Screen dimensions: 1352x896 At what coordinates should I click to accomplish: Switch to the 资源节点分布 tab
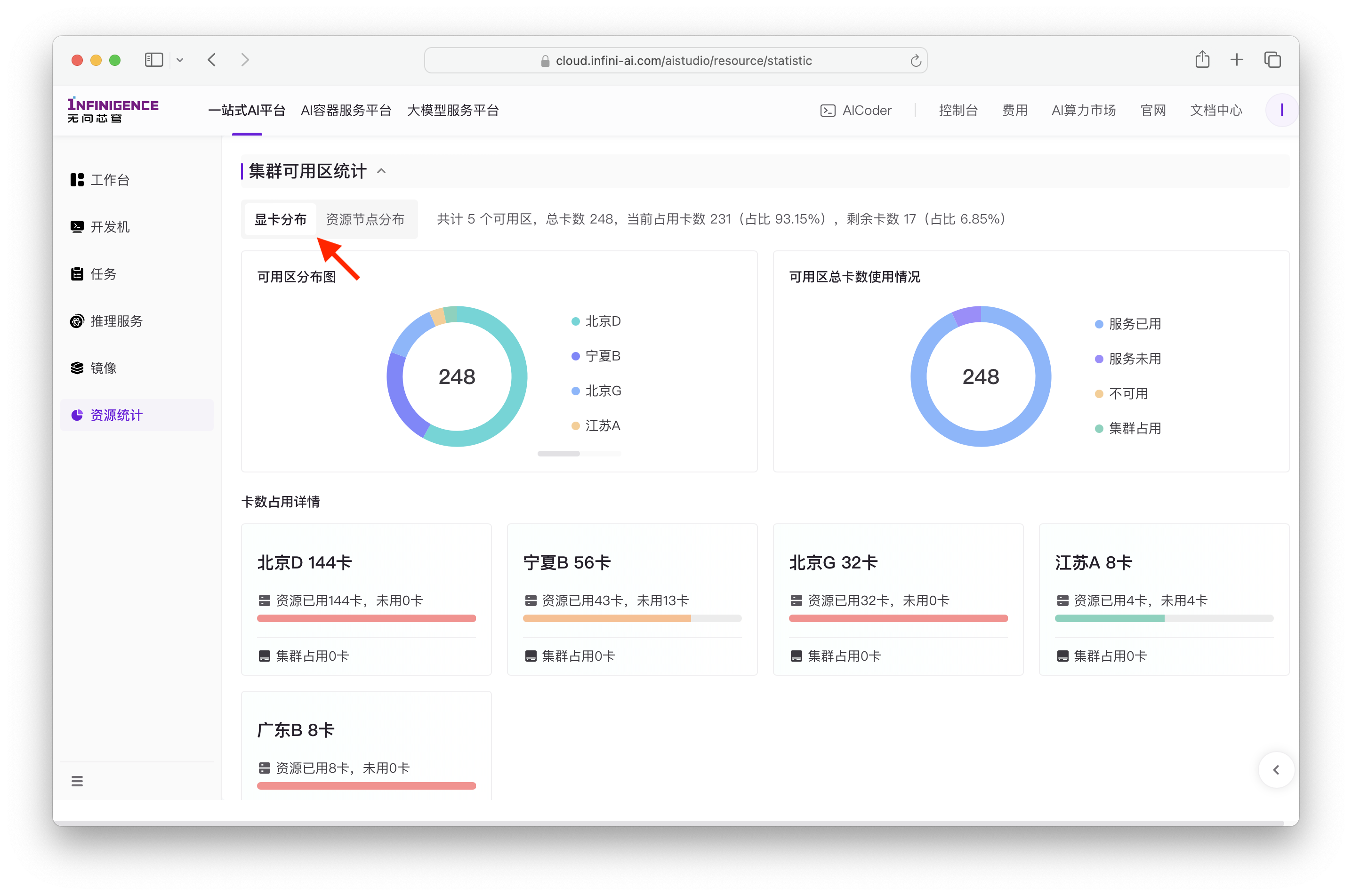(x=365, y=219)
